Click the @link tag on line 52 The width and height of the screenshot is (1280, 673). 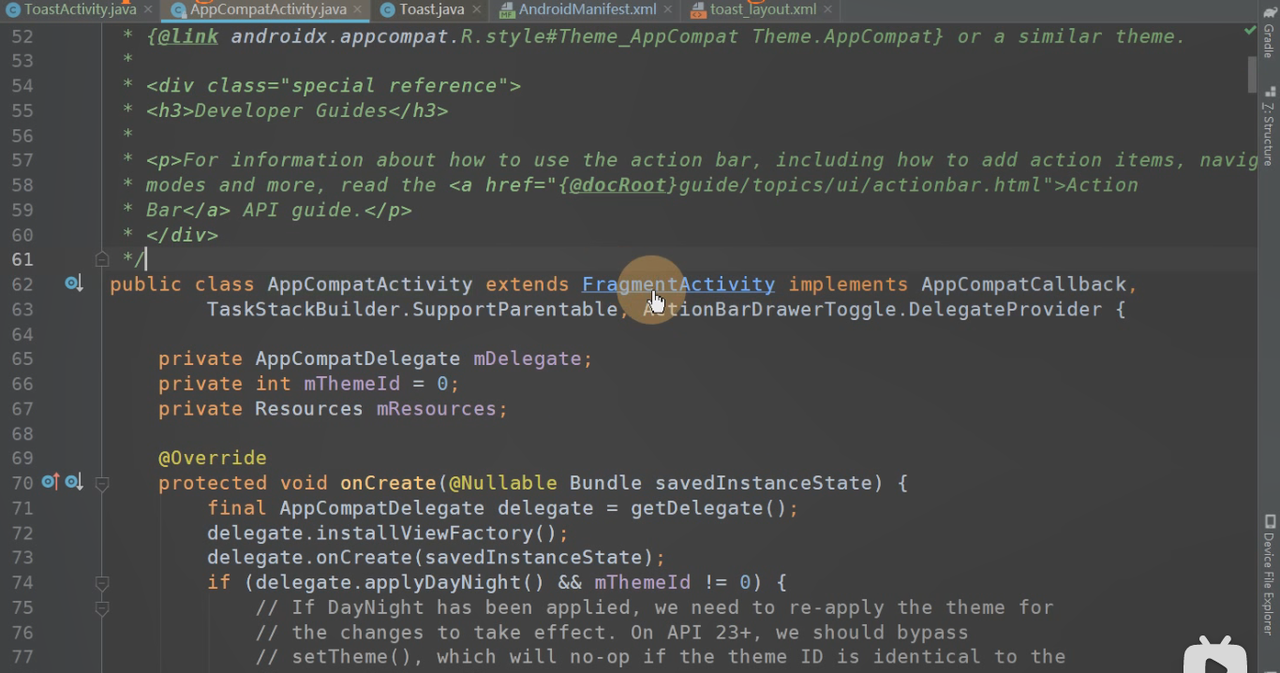click(x=188, y=36)
